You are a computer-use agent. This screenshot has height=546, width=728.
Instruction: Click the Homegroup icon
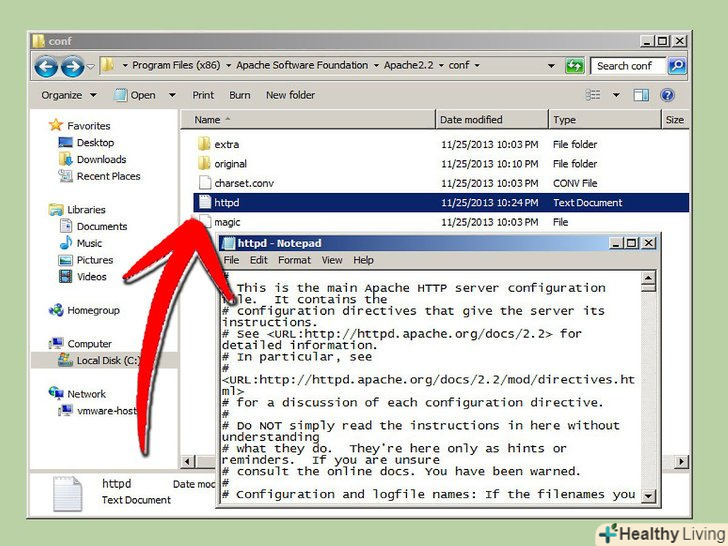coord(56,310)
